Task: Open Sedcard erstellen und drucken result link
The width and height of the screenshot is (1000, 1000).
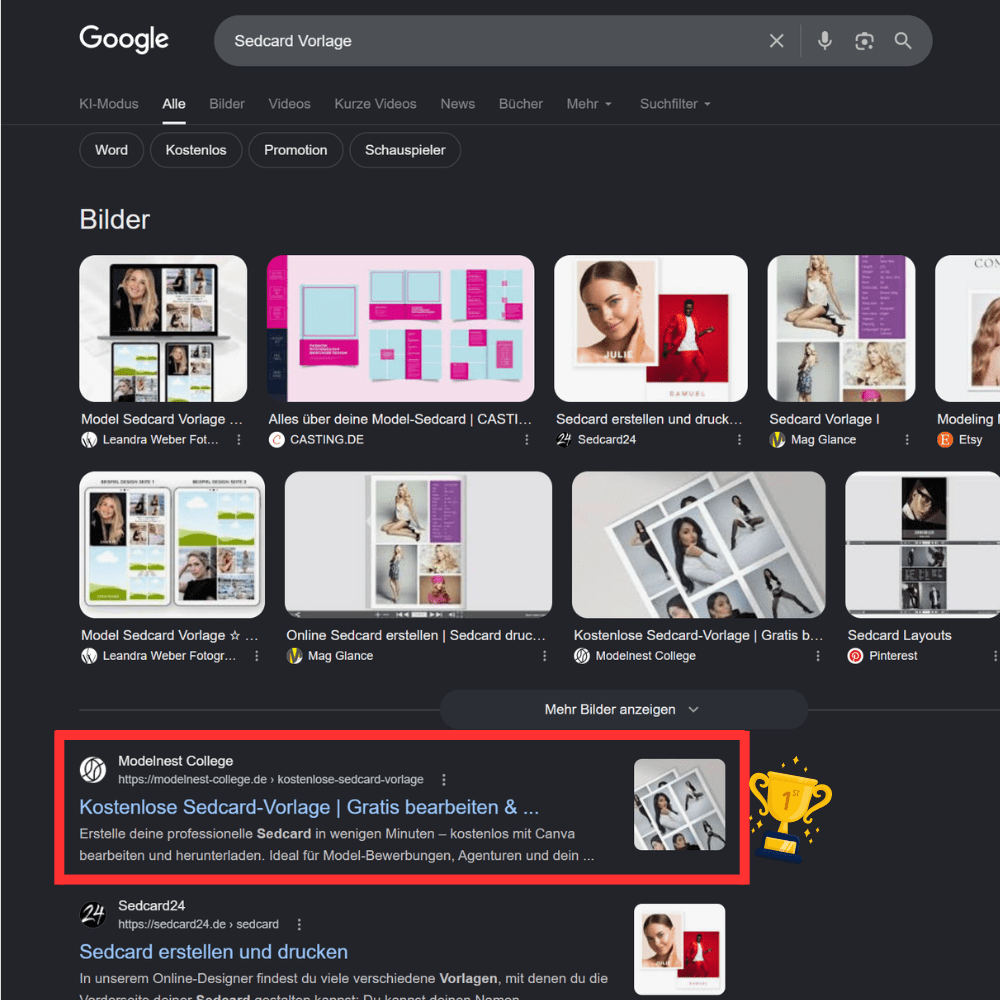Action: [213, 952]
